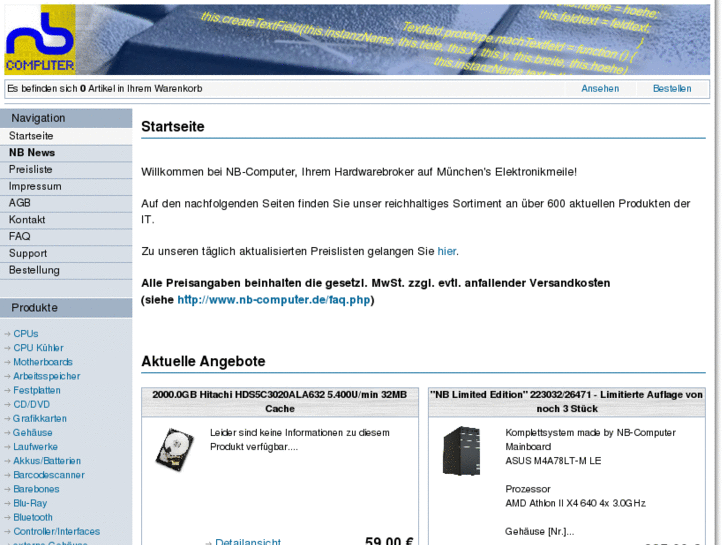Follow the 'hier' price list link
727x545 pixels.
point(446,251)
